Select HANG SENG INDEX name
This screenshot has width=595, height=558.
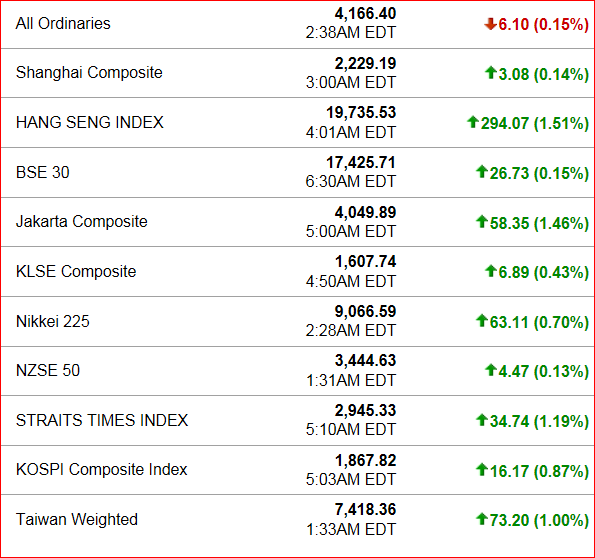coord(90,122)
